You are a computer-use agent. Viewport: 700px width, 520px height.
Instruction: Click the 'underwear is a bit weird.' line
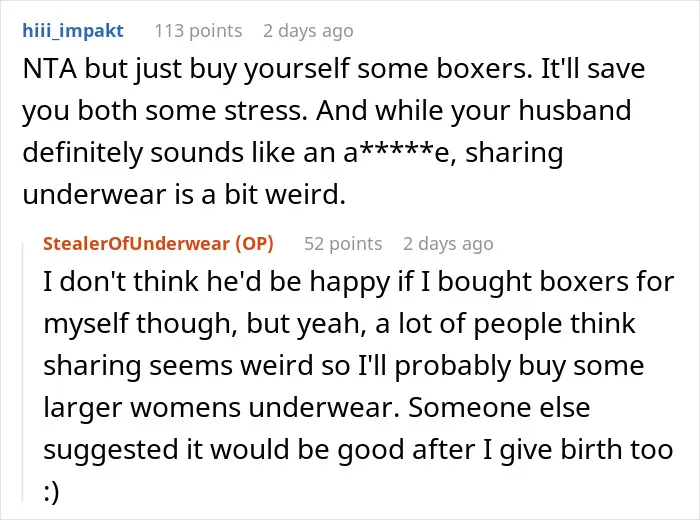point(184,195)
